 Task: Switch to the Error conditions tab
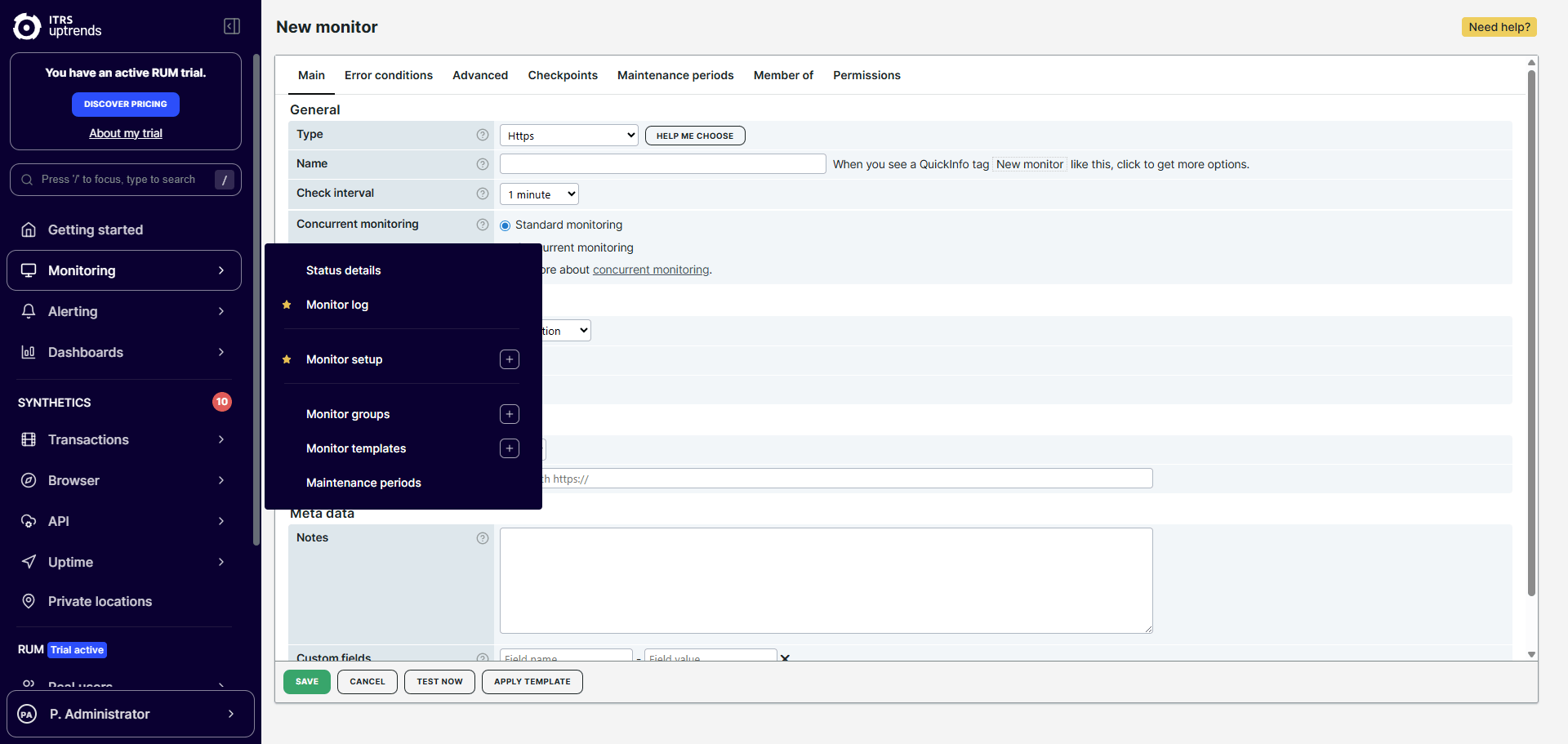tap(389, 75)
